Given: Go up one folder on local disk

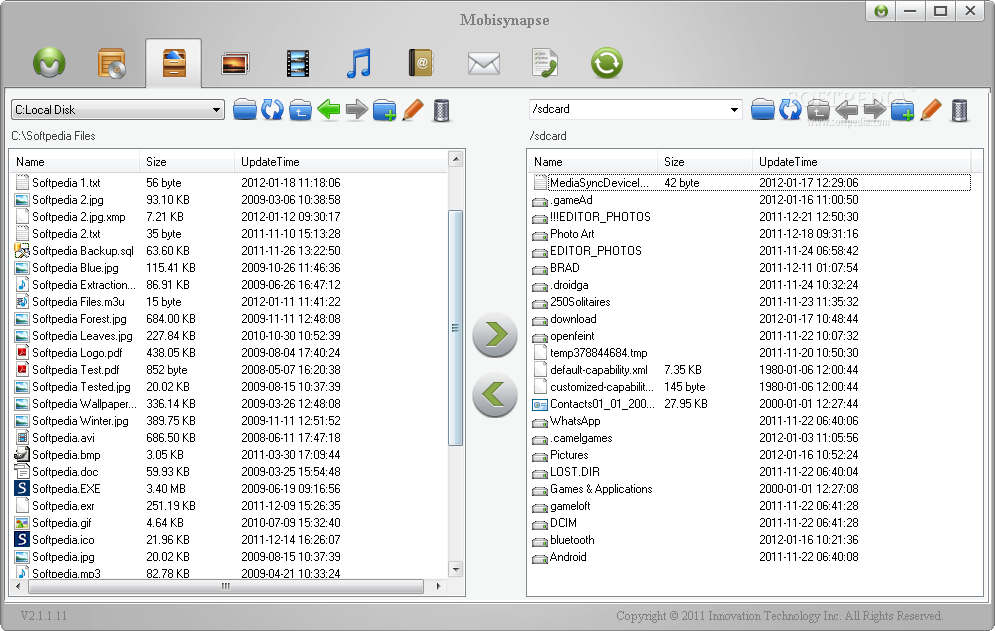Looking at the screenshot, I should coord(300,109).
